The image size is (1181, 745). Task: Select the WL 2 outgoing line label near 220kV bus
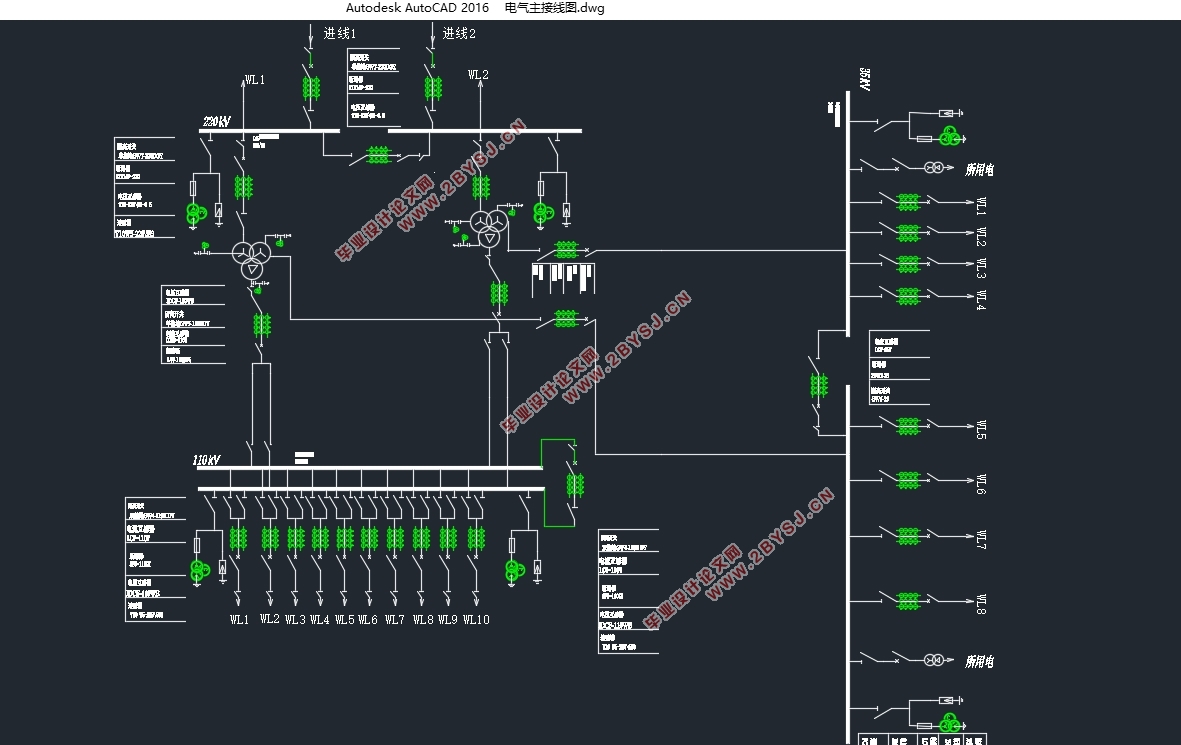point(478,75)
